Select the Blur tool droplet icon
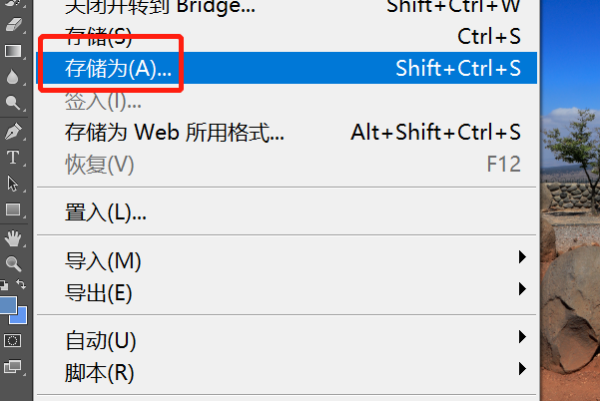 coord(13,77)
